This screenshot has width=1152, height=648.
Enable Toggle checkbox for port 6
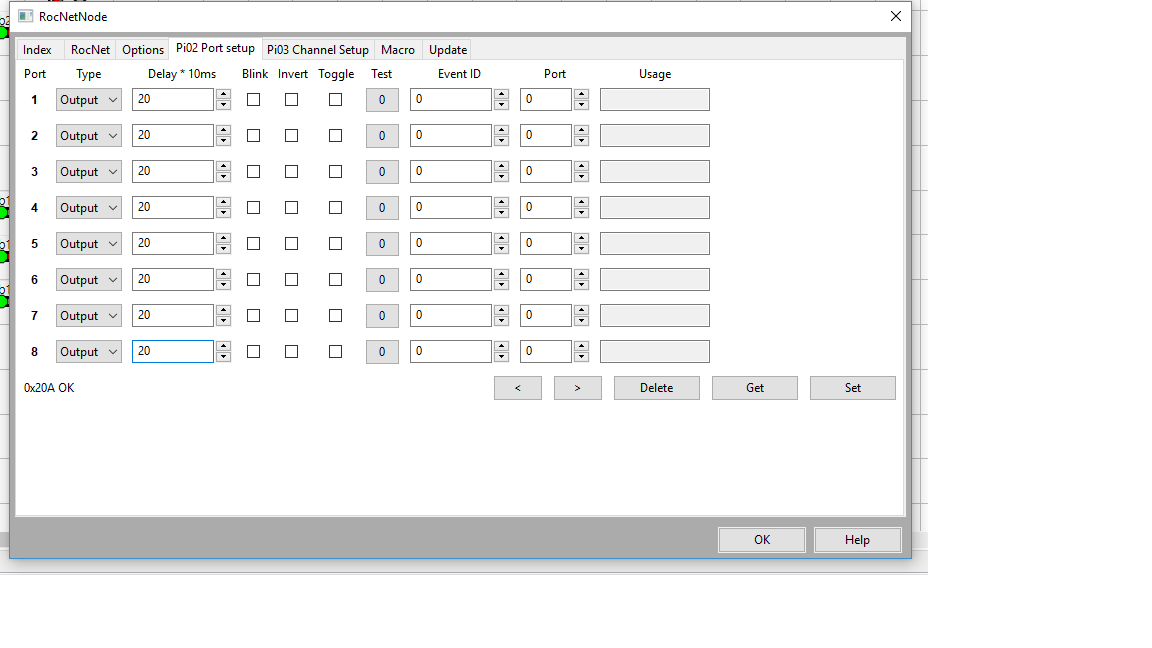point(335,280)
